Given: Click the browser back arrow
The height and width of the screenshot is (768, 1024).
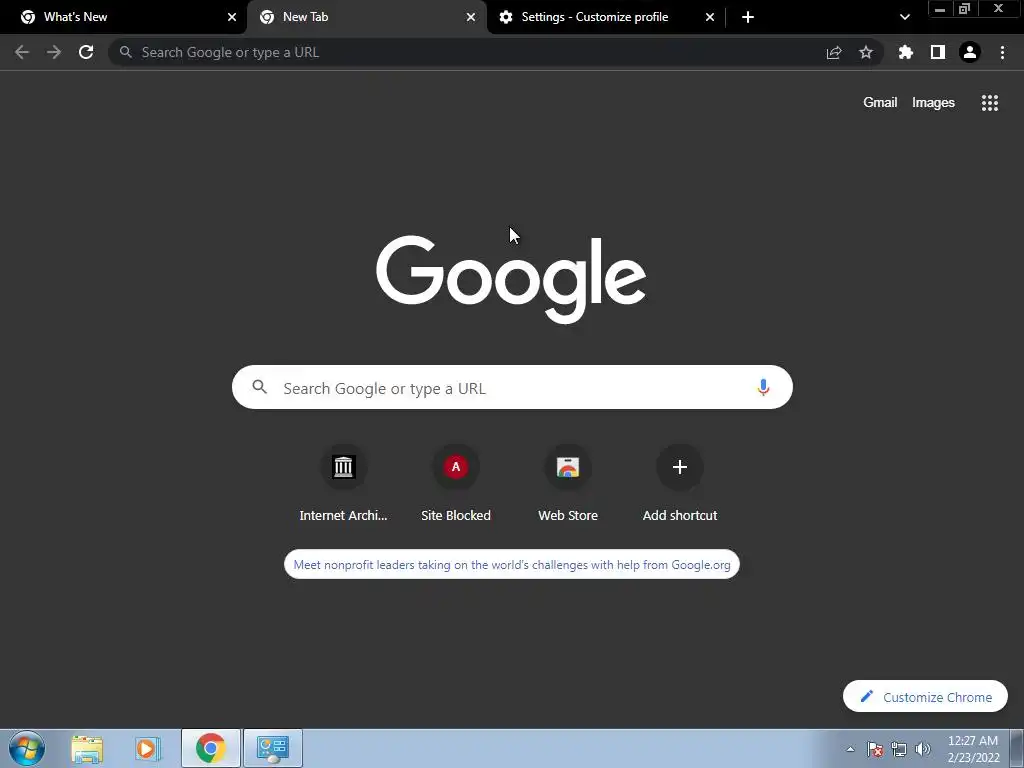Looking at the screenshot, I should click(x=22, y=52).
